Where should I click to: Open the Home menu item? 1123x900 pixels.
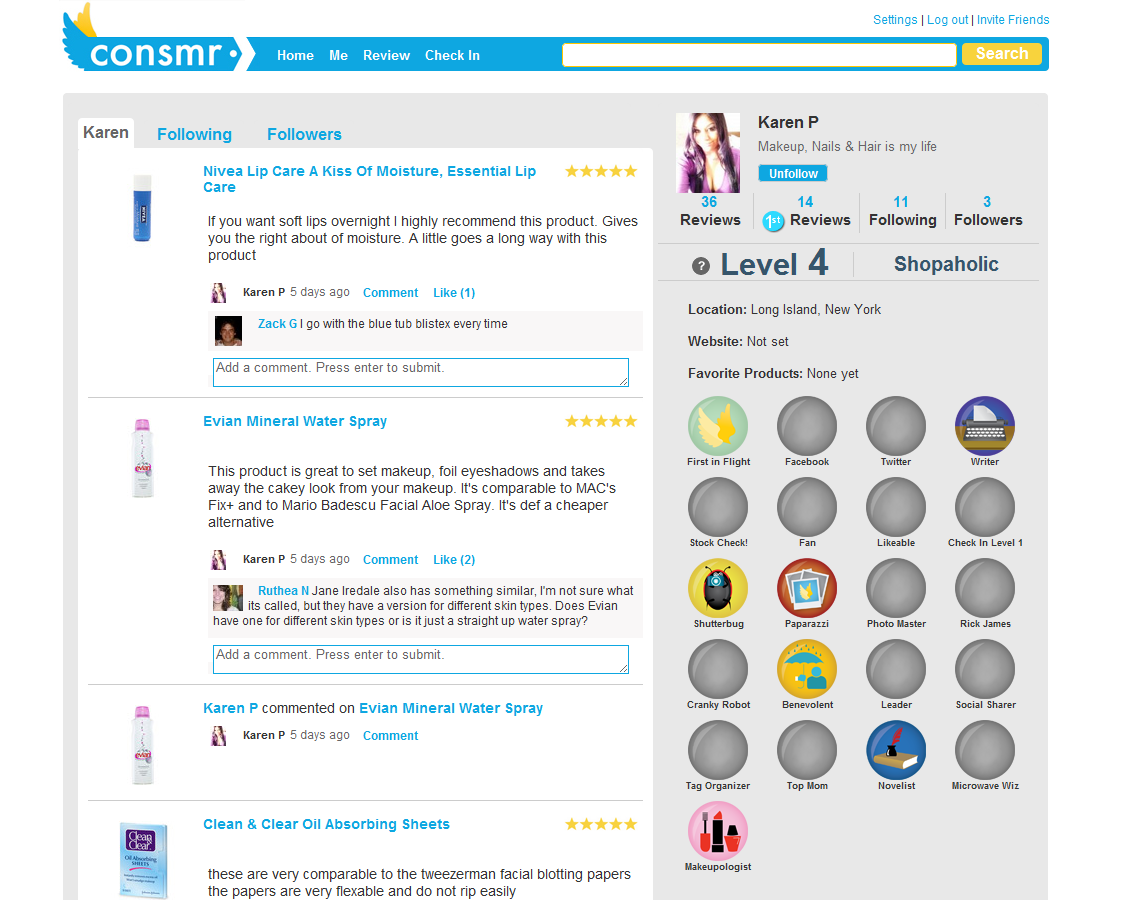pyautogui.click(x=295, y=55)
